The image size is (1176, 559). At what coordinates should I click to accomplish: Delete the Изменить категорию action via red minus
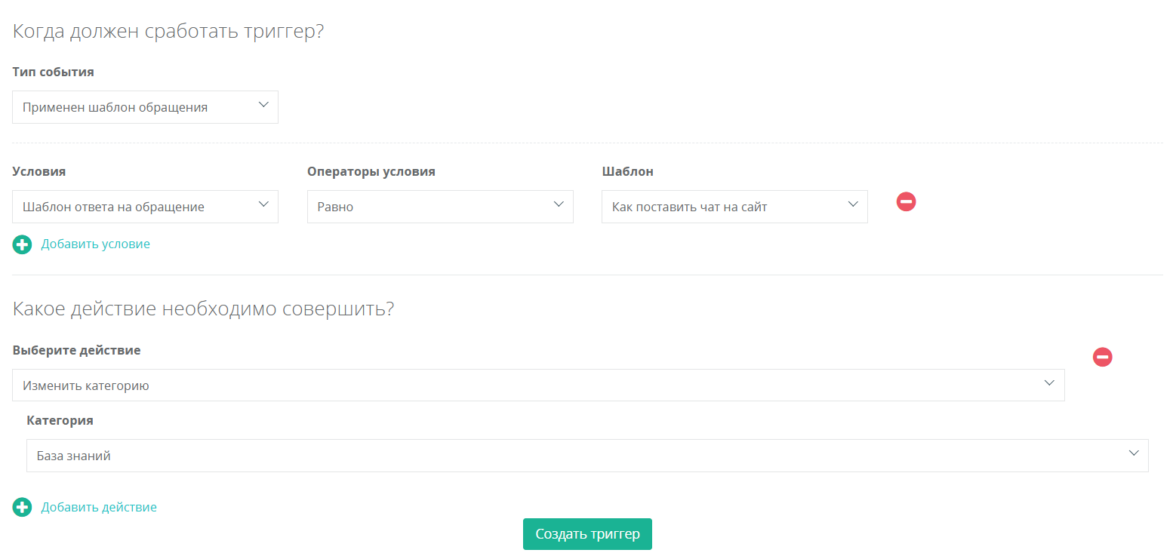(x=1102, y=357)
